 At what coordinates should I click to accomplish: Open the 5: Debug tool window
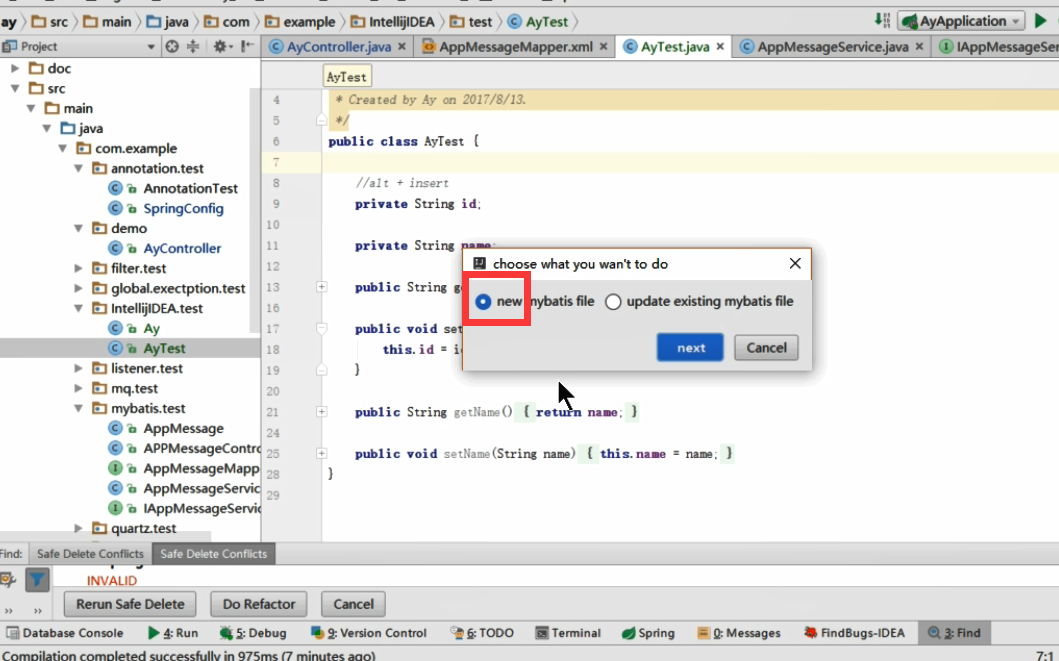(x=253, y=633)
